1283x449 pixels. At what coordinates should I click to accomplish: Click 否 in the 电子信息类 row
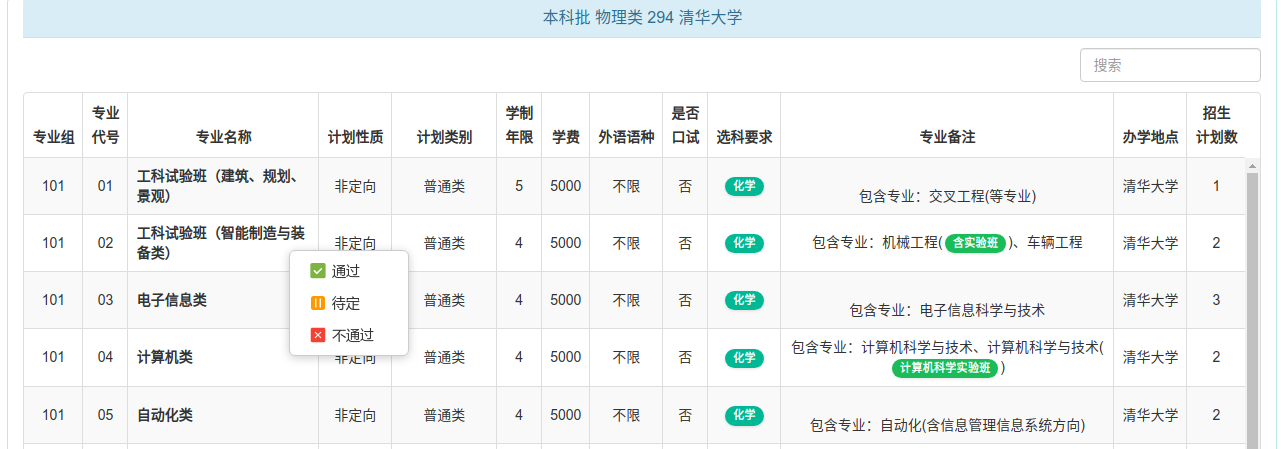tap(685, 300)
